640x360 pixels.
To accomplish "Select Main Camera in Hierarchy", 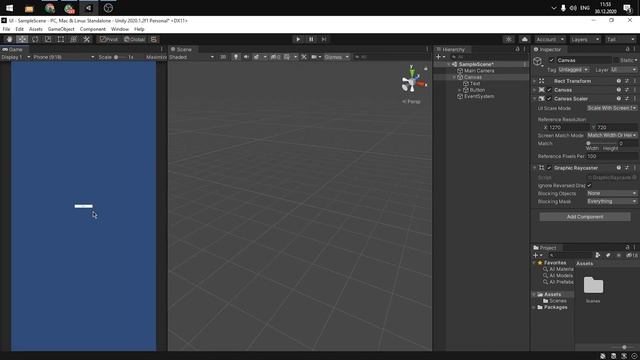I will pos(479,71).
